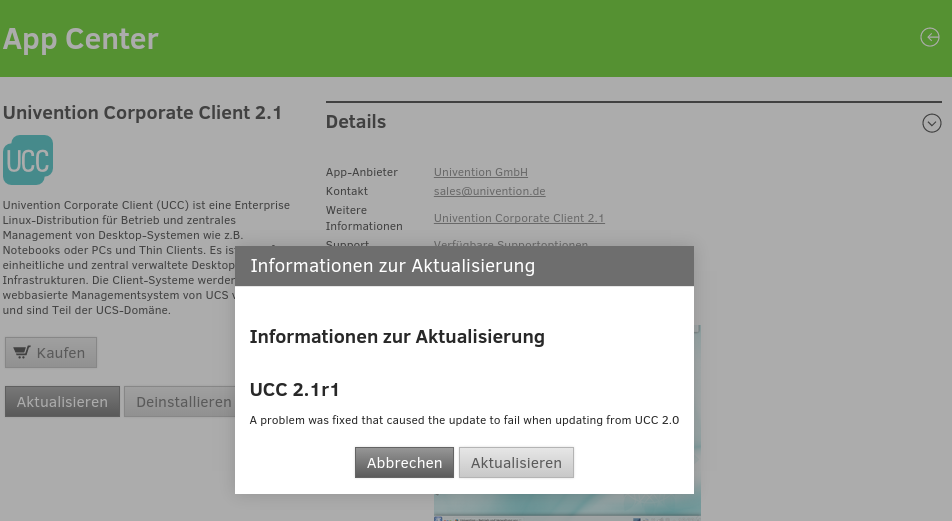Click the Aktualisieren button below Kaufen

pyautogui.click(x=62, y=402)
